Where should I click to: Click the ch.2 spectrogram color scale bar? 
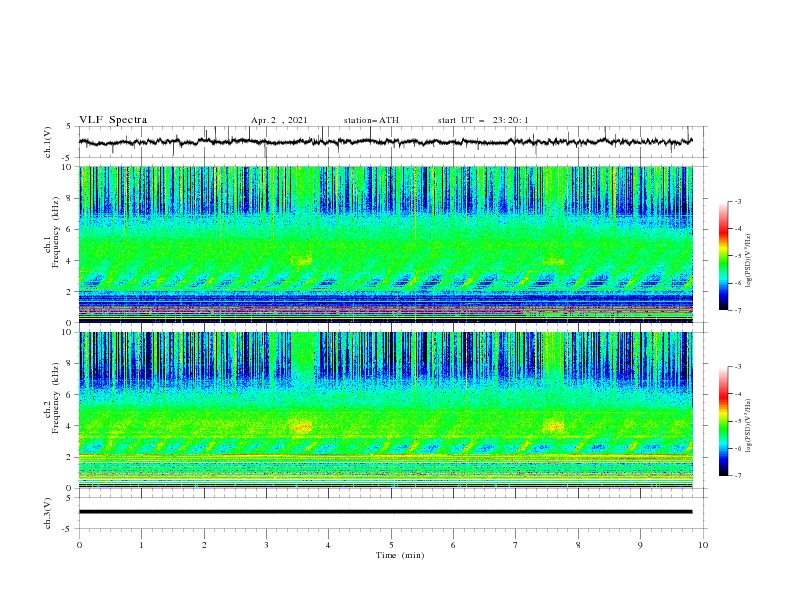click(723, 421)
